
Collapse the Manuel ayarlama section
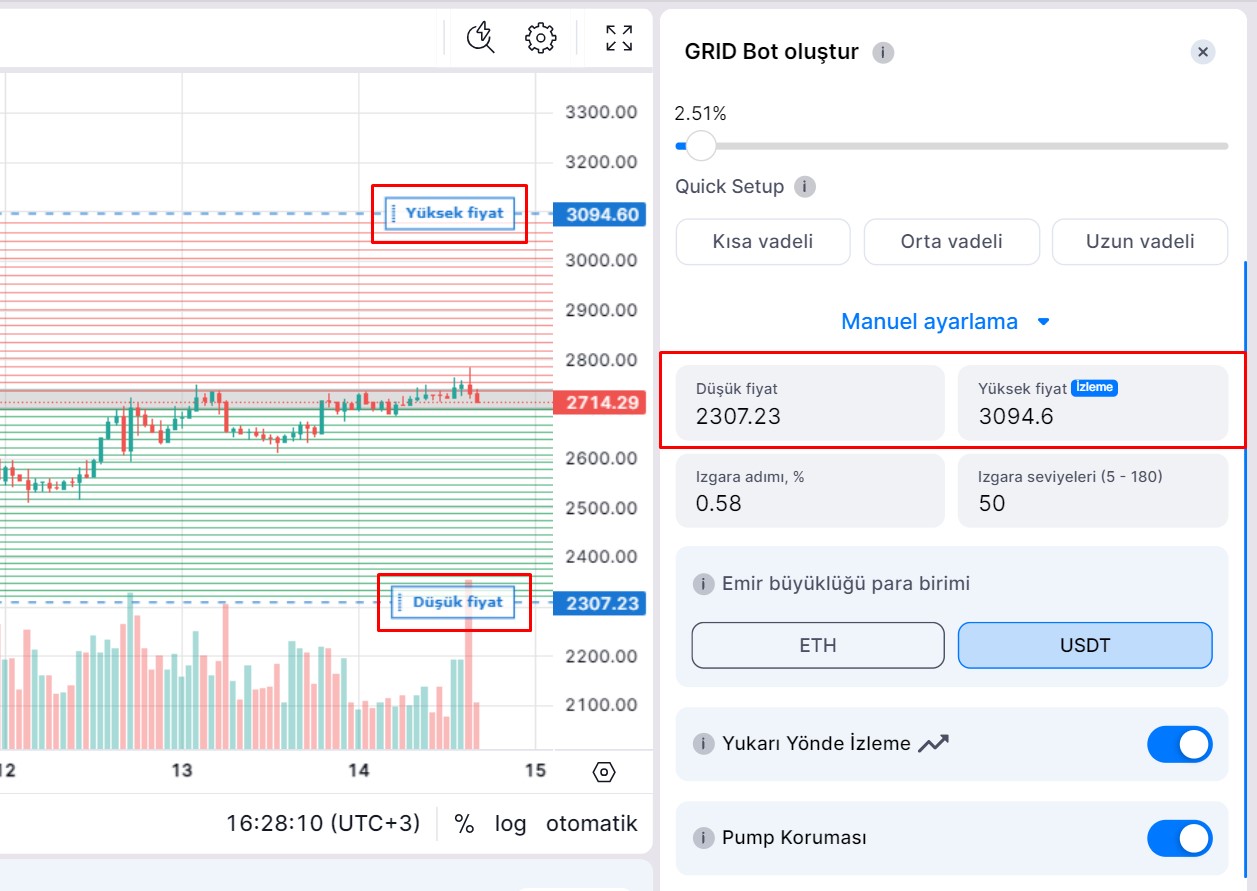945,322
